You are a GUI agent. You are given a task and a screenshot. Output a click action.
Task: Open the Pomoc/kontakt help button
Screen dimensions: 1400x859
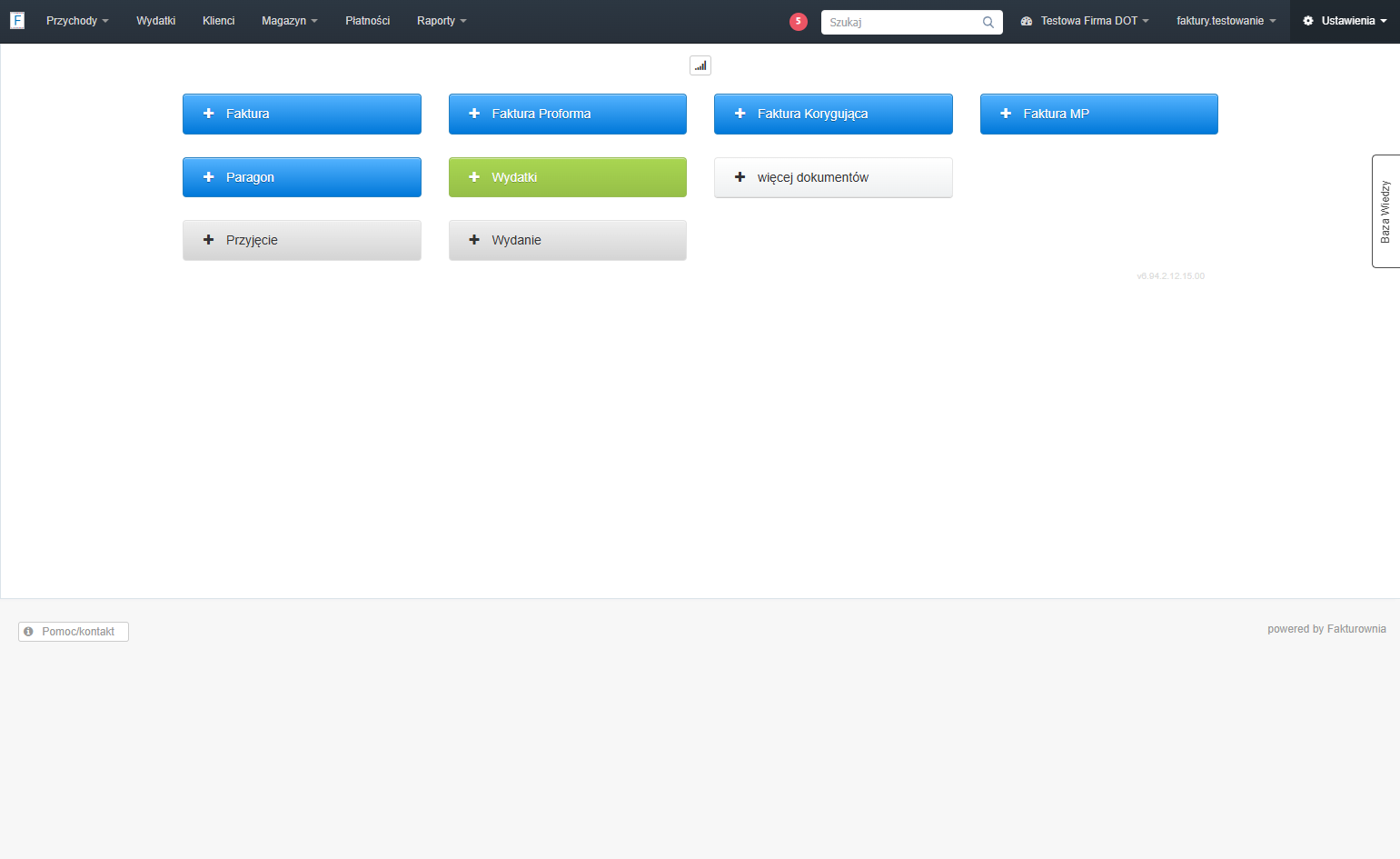(x=74, y=632)
